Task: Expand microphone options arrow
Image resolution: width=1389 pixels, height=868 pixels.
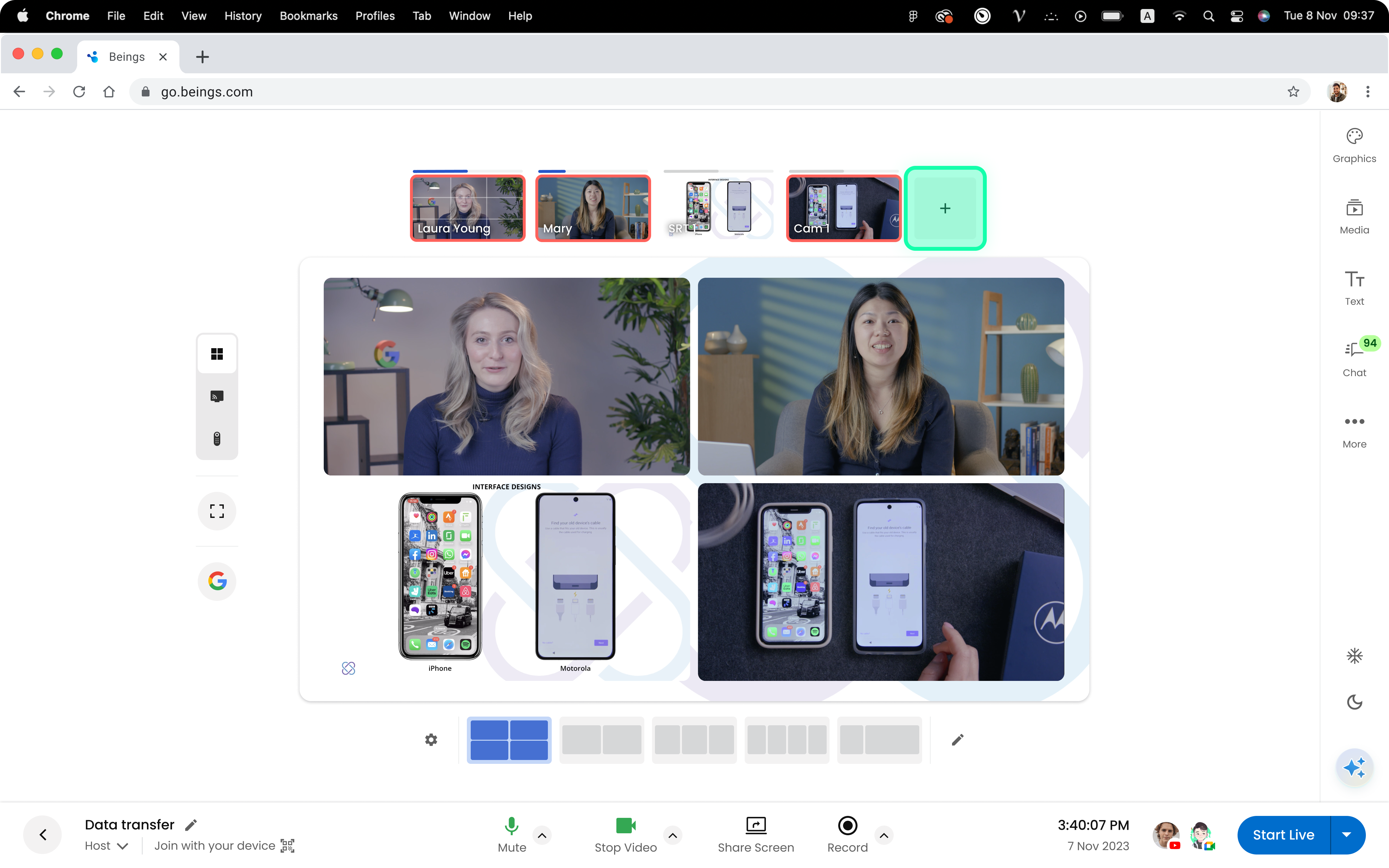Action: (542, 835)
